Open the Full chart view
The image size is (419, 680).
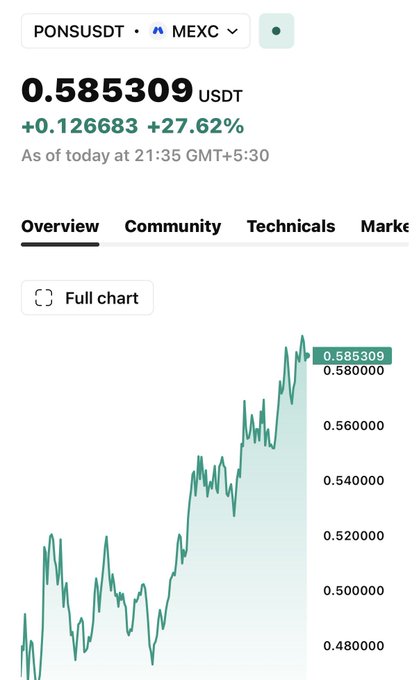(x=87, y=298)
